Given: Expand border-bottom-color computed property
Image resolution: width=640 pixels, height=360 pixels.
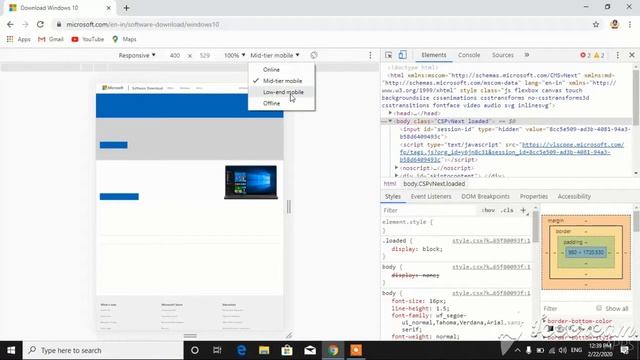Looking at the screenshot, I should (544, 321).
